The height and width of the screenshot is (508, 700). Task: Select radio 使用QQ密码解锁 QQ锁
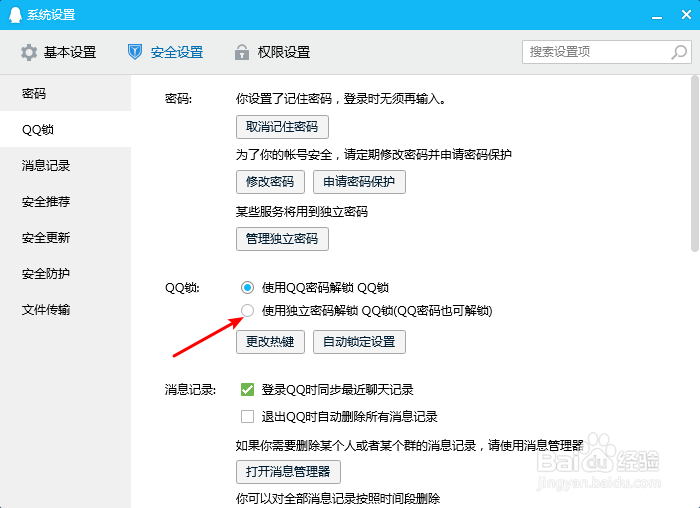click(x=247, y=287)
